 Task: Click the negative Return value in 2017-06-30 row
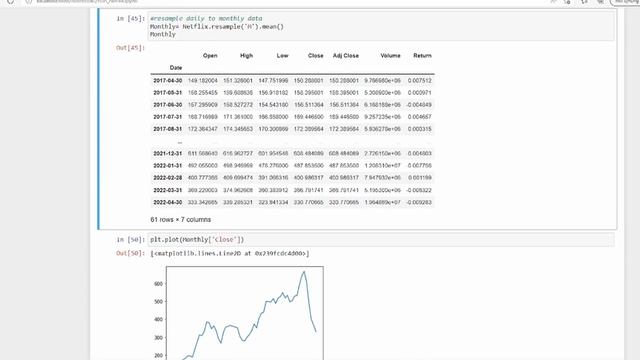(419, 105)
